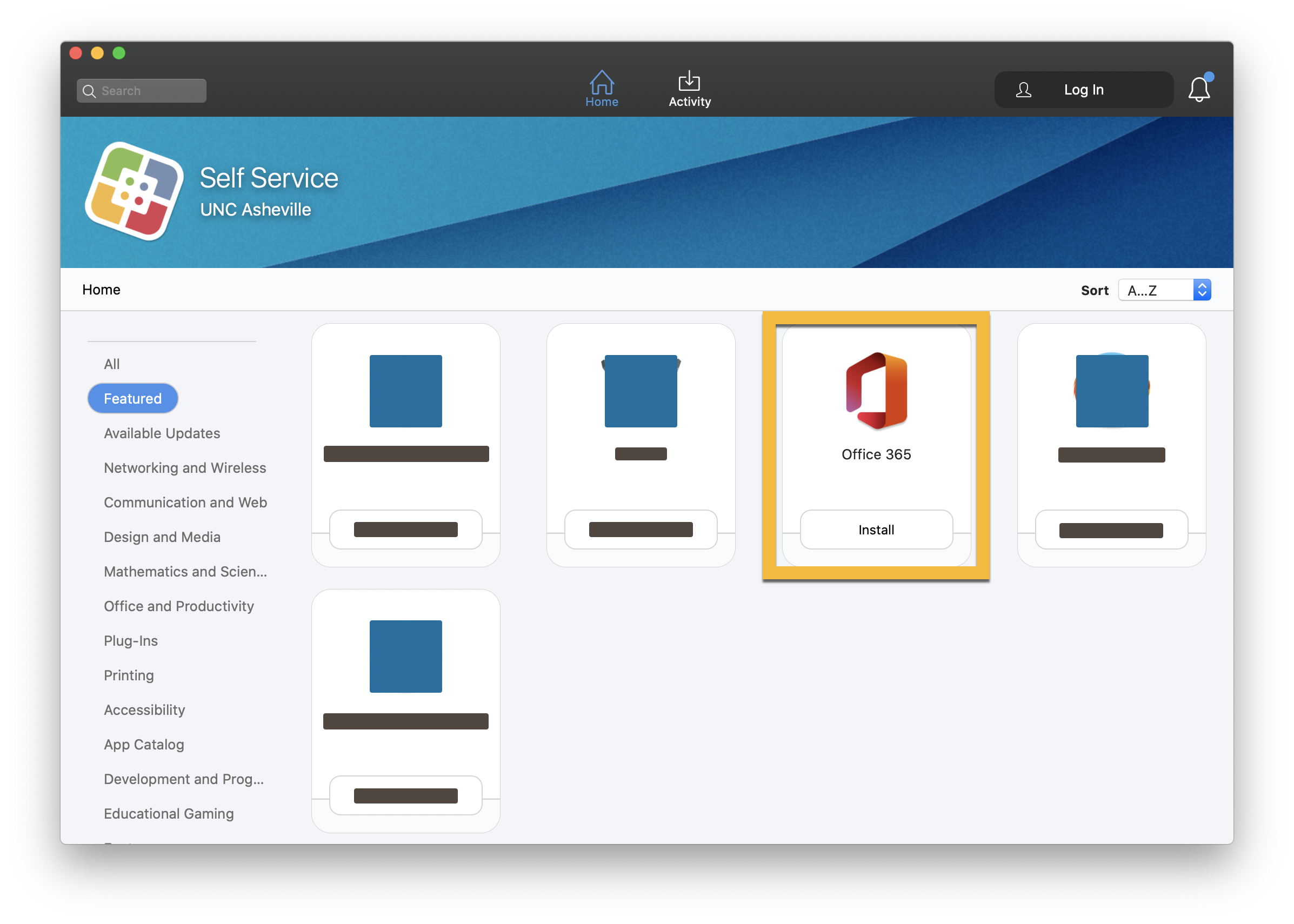Viewport: 1294px width, 924px height.
Task: Click in the Search field
Action: 151,91
